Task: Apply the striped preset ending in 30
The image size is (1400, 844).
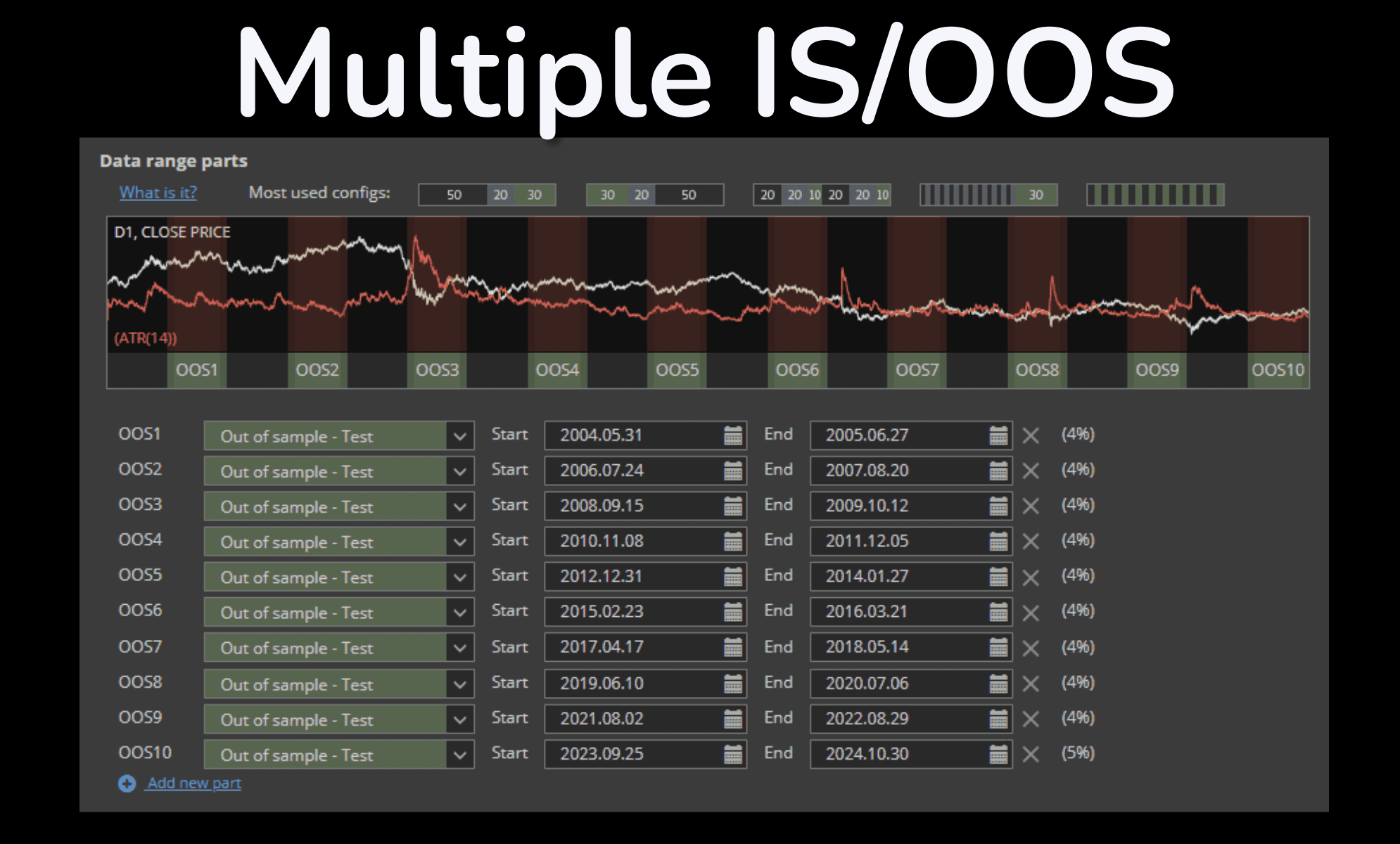Action: click(x=988, y=195)
